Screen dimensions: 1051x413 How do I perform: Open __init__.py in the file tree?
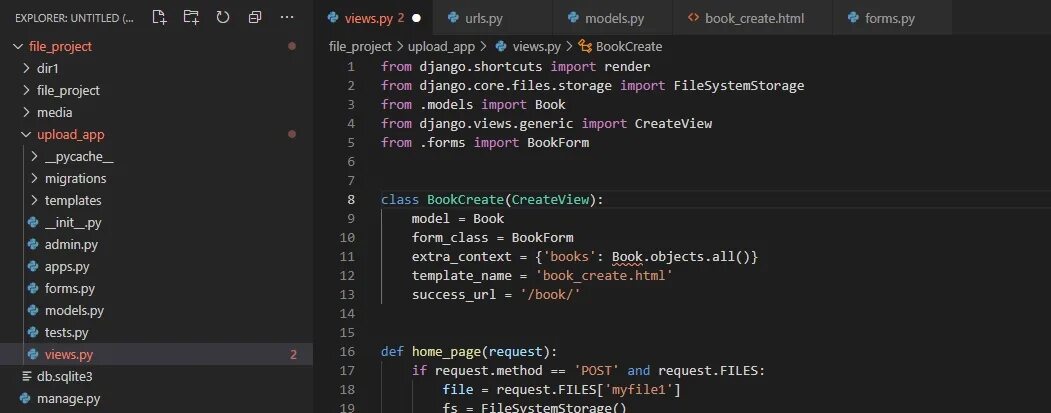73,223
